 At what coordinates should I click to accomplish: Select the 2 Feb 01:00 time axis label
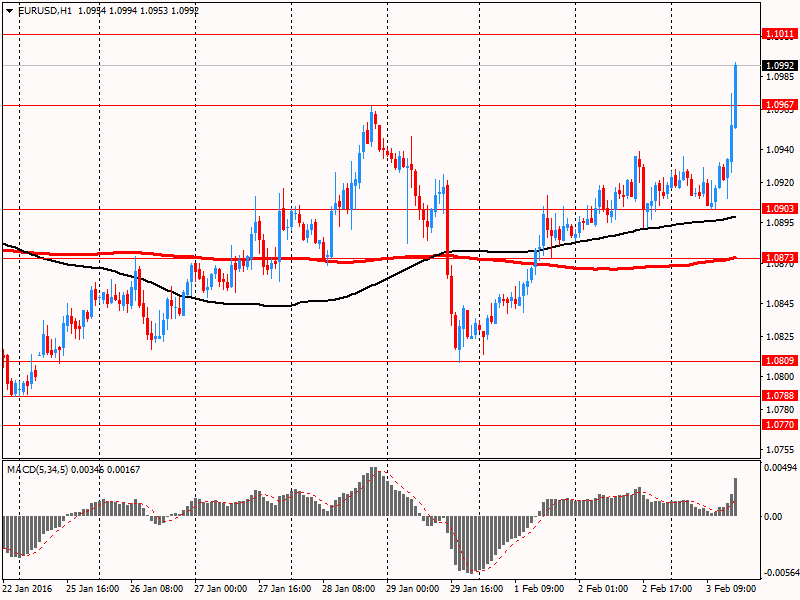[601, 590]
